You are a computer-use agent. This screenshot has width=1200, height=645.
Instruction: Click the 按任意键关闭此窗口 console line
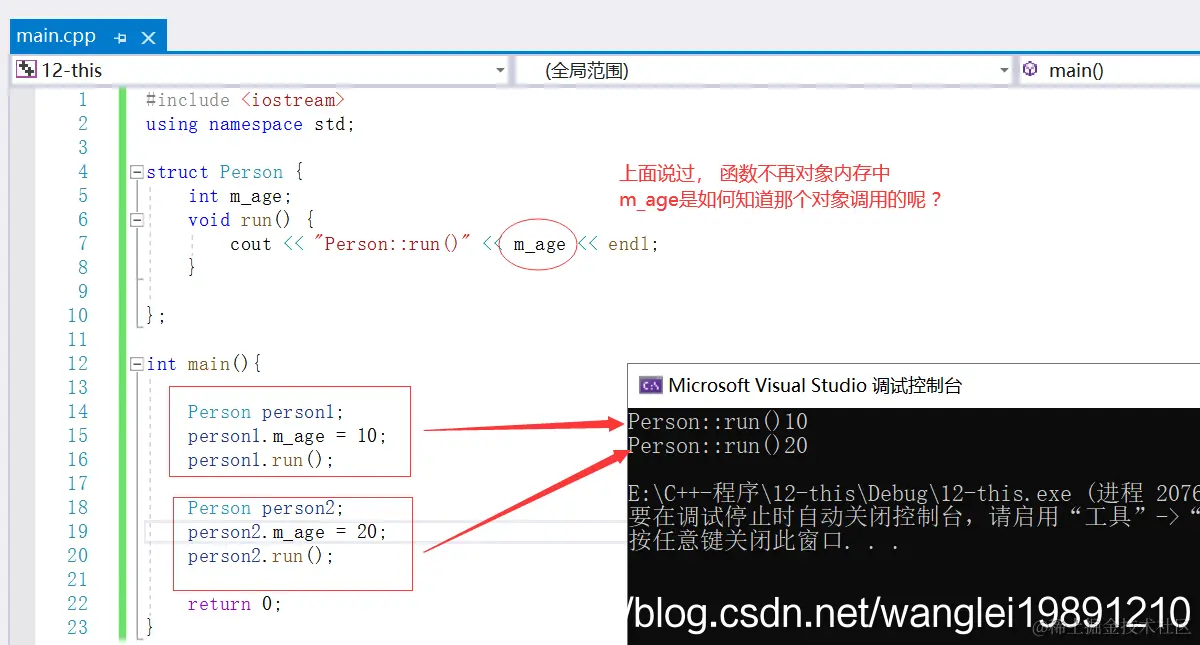(x=765, y=543)
